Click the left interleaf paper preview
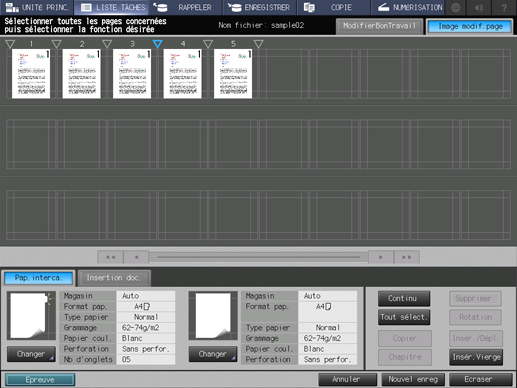Viewport: 517px width, 388px height. tap(31, 315)
